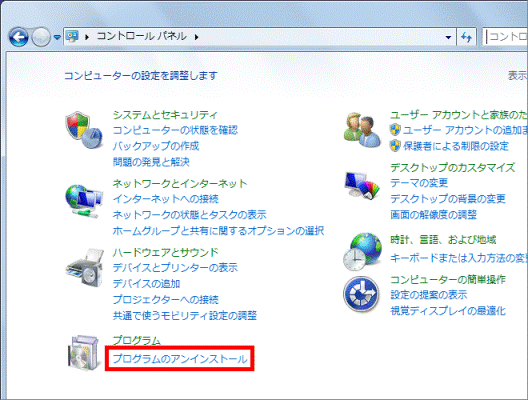
Task: Open 保護者による制限の設定 link
Action: click(456, 146)
